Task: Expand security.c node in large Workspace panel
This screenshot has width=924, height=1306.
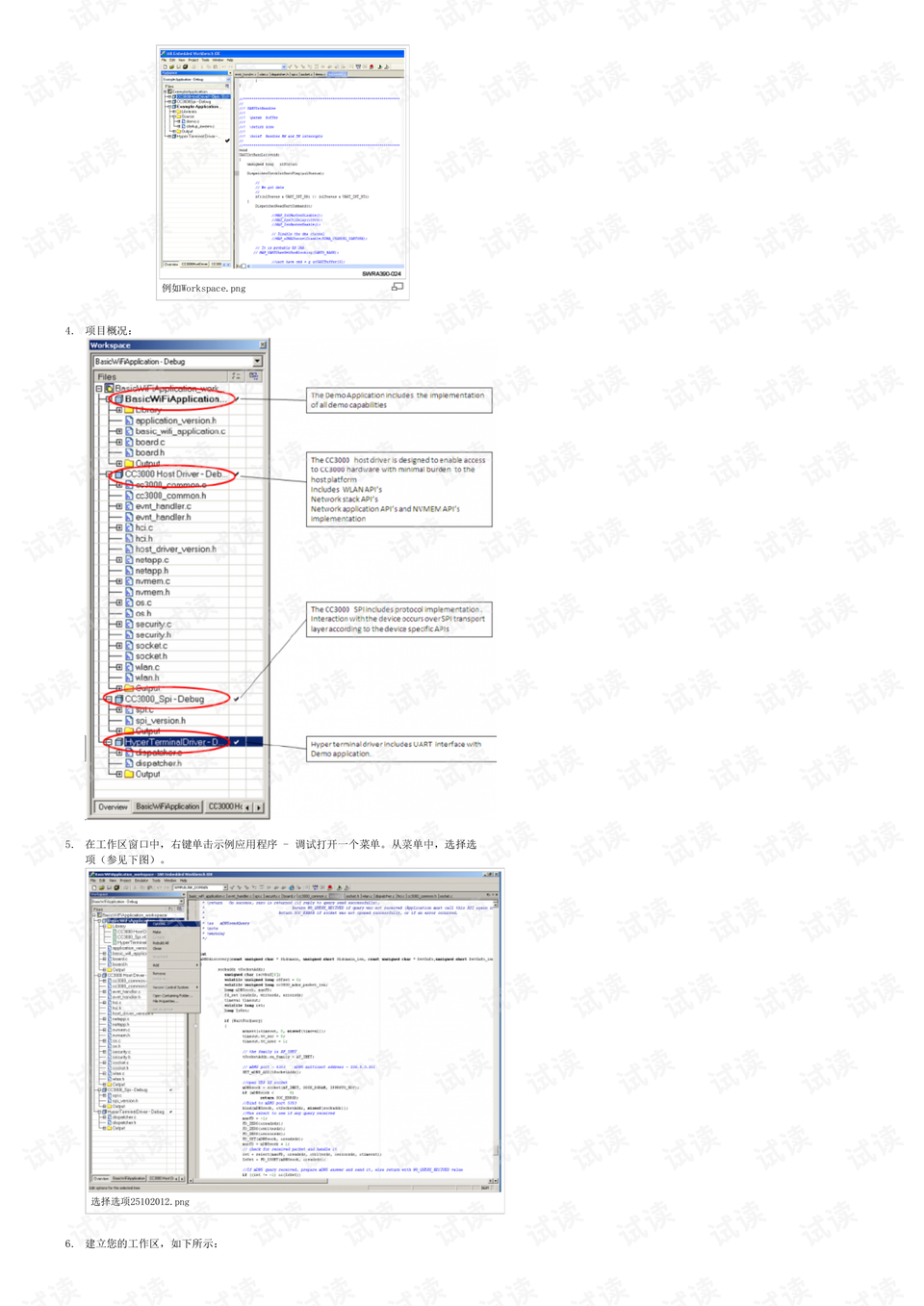Action: tap(118, 624)
